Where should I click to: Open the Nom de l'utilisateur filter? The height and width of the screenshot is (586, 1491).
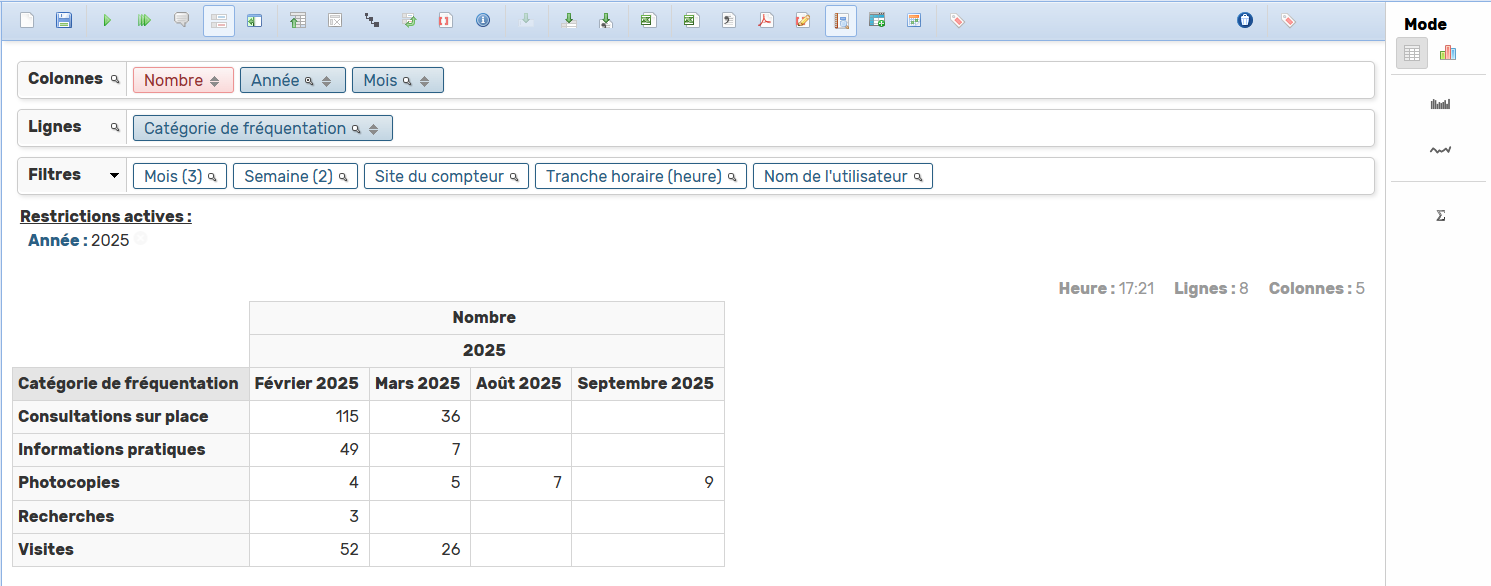842,175
